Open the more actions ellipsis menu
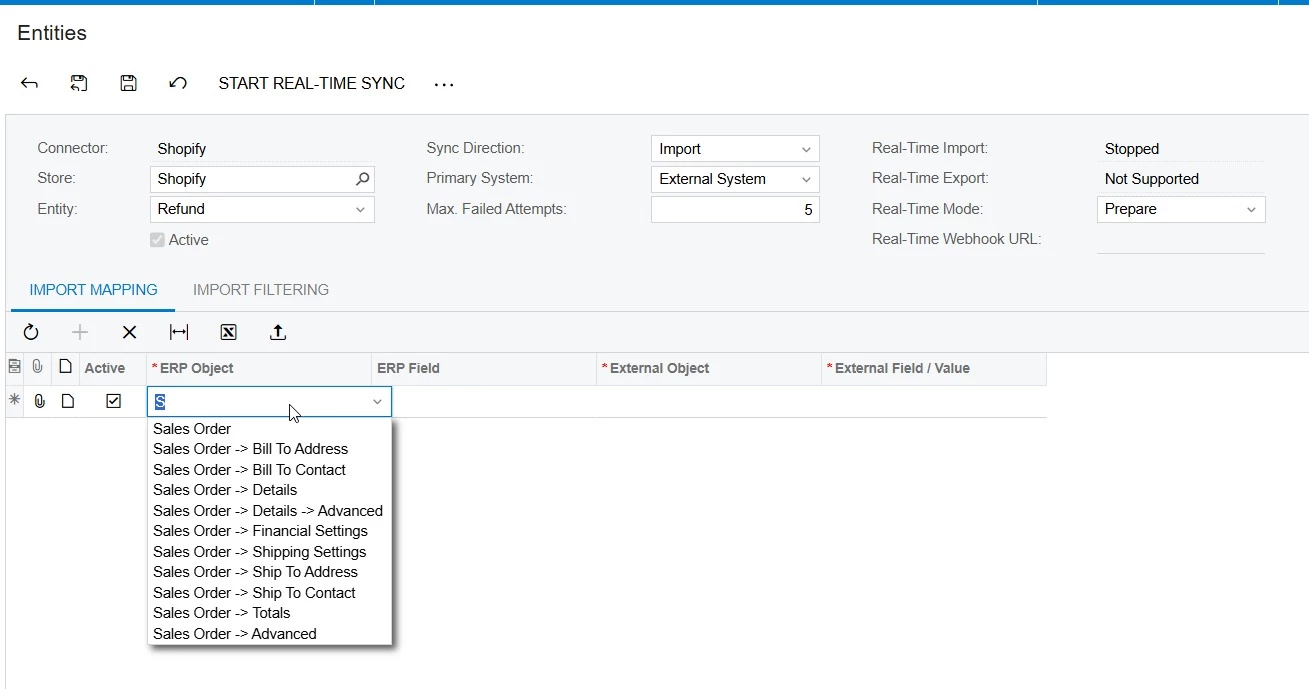 pyautogui.click(x=444, y=85)
